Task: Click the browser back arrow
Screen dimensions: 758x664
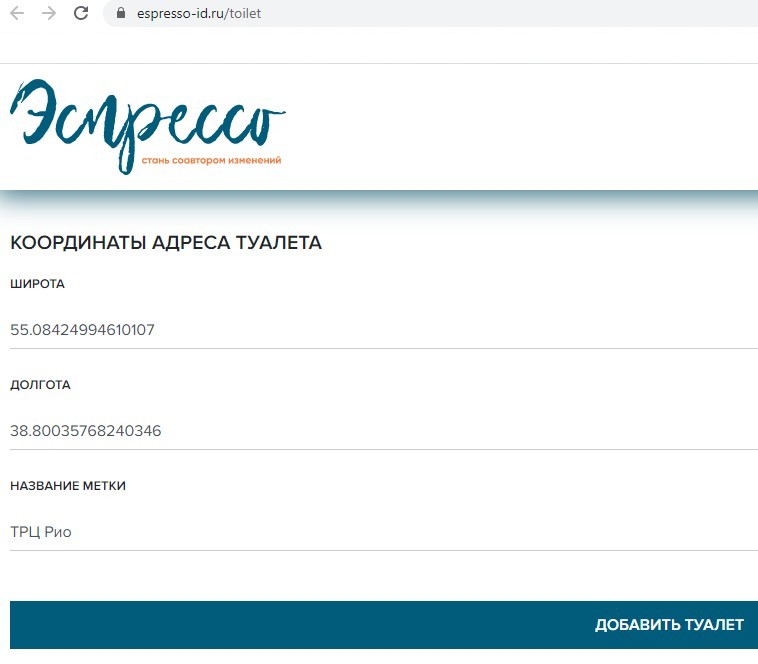Action: coord(17,13)
